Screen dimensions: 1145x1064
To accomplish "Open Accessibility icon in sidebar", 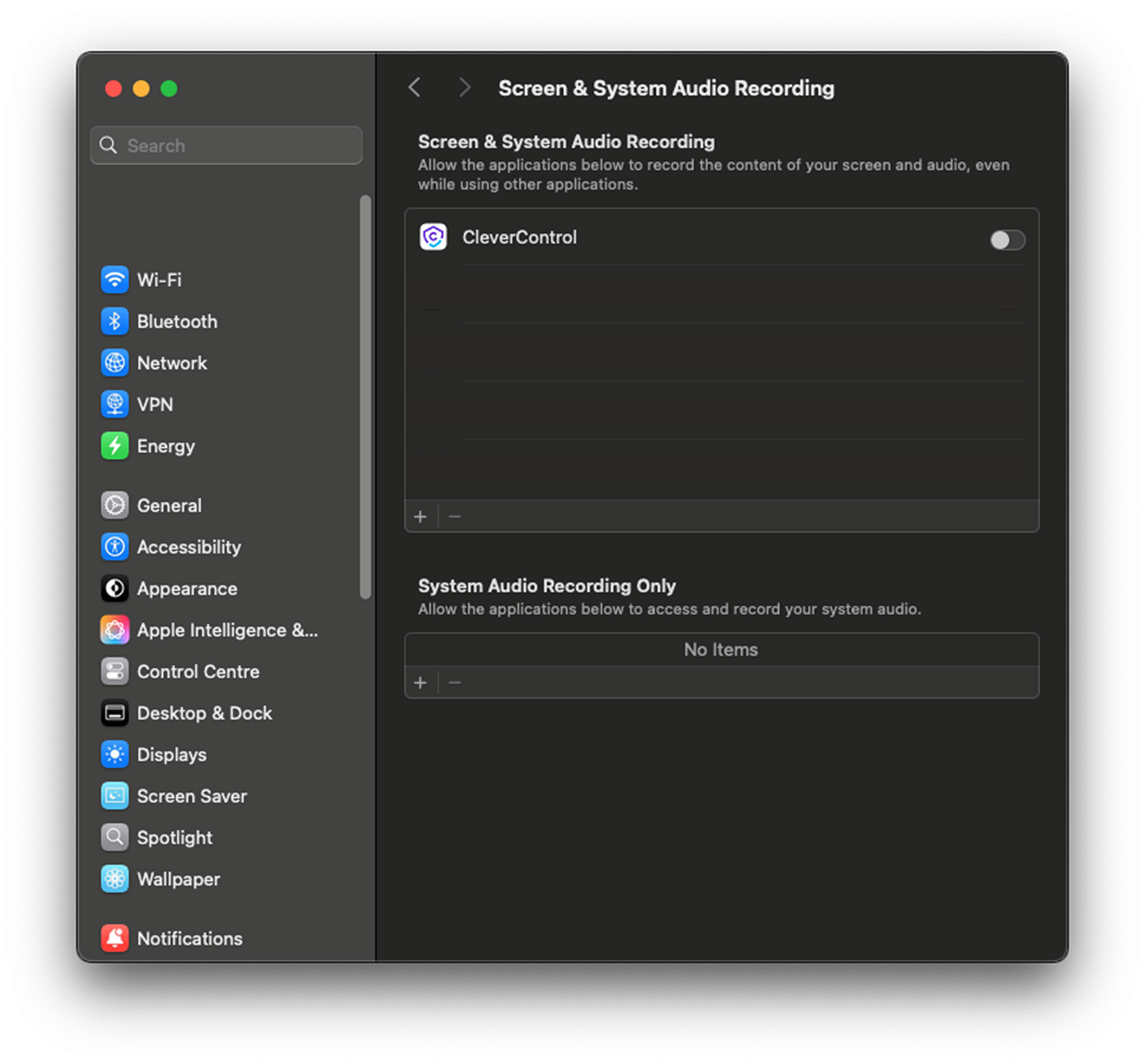I will (114, 547).
